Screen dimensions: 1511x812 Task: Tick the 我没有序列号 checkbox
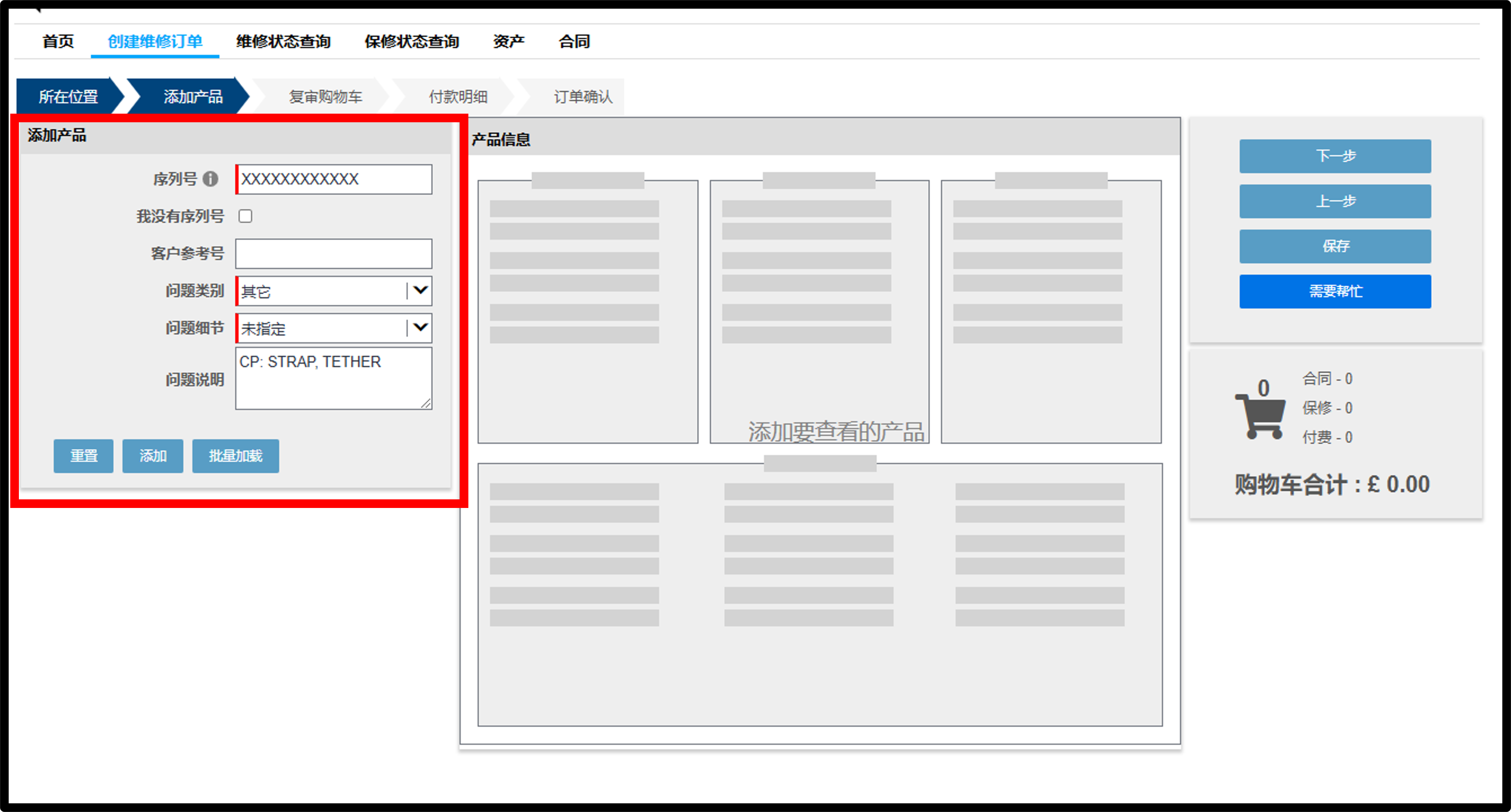click(x=245, y=216)
